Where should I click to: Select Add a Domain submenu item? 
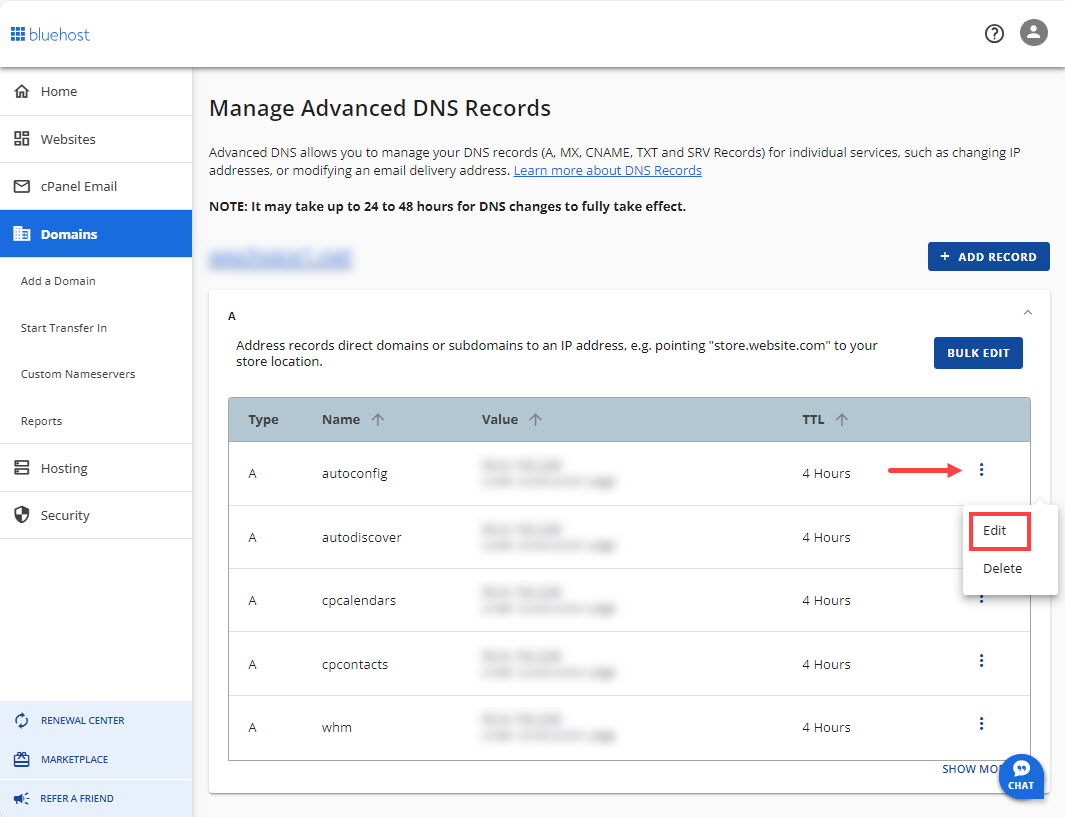[x=58, y=281]
